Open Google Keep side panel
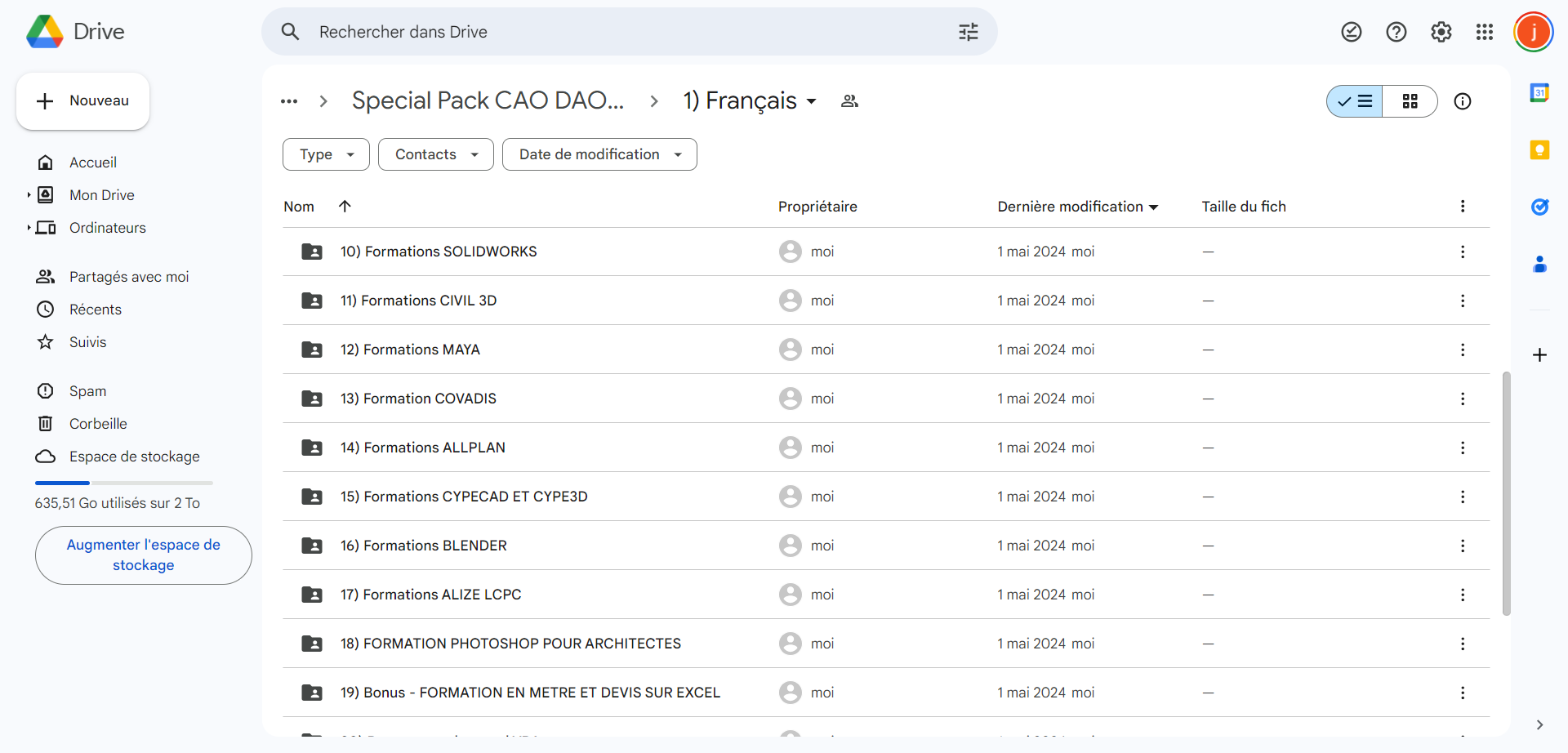The height and width of the screenshot is (753, 1568). click(x=1539, y=149)
